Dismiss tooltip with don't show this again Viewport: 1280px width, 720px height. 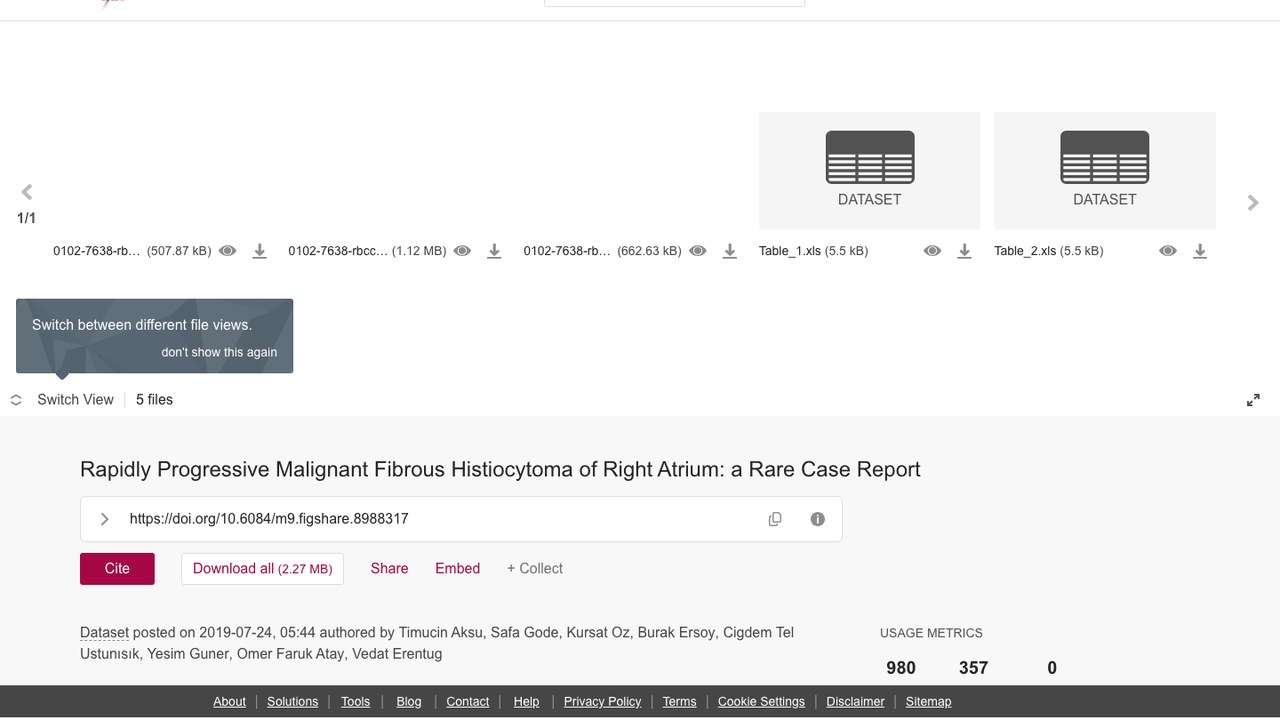coord(219,352)
